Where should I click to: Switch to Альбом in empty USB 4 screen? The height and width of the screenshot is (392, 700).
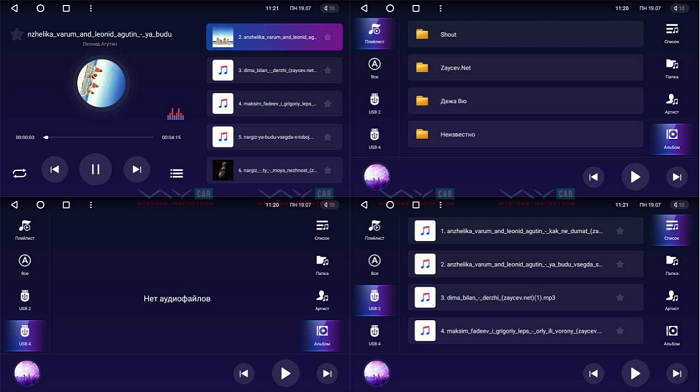(x=322, y=335)
